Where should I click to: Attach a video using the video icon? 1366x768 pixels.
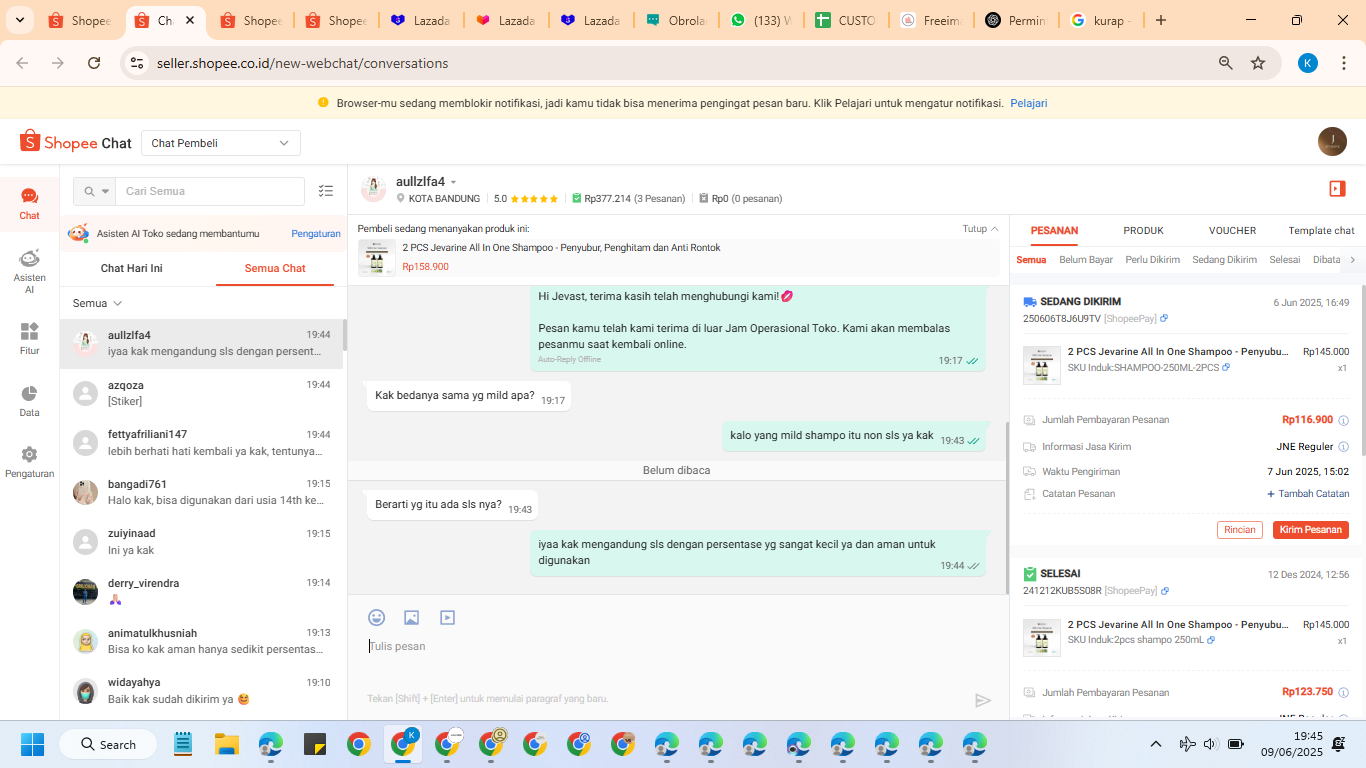point(447,618)
